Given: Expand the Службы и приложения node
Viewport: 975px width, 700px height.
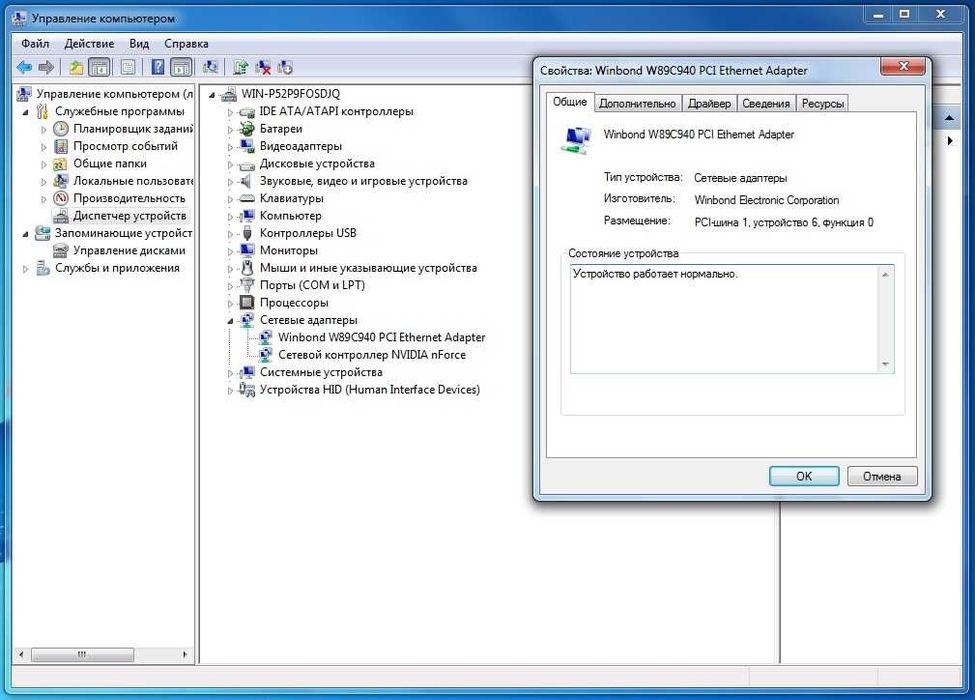Looking at the screenshot, I should [25, 269].
